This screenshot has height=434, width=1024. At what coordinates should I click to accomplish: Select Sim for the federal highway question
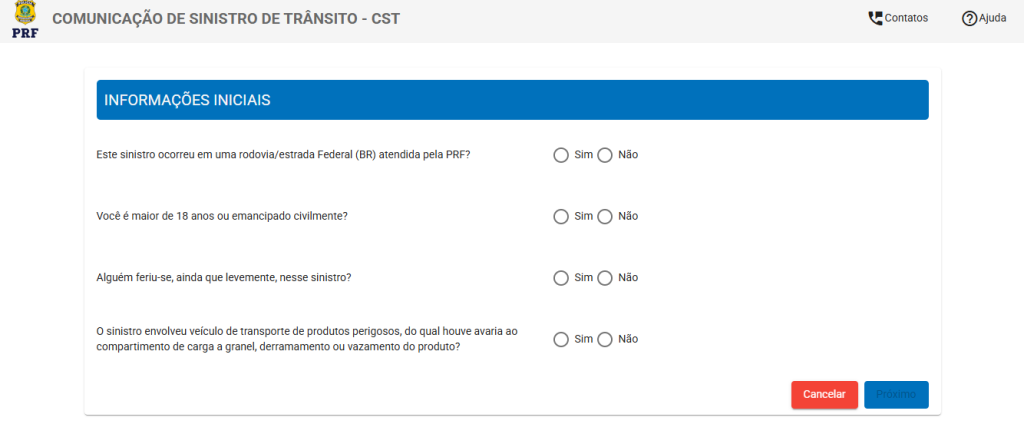click(x=561, y=155)
